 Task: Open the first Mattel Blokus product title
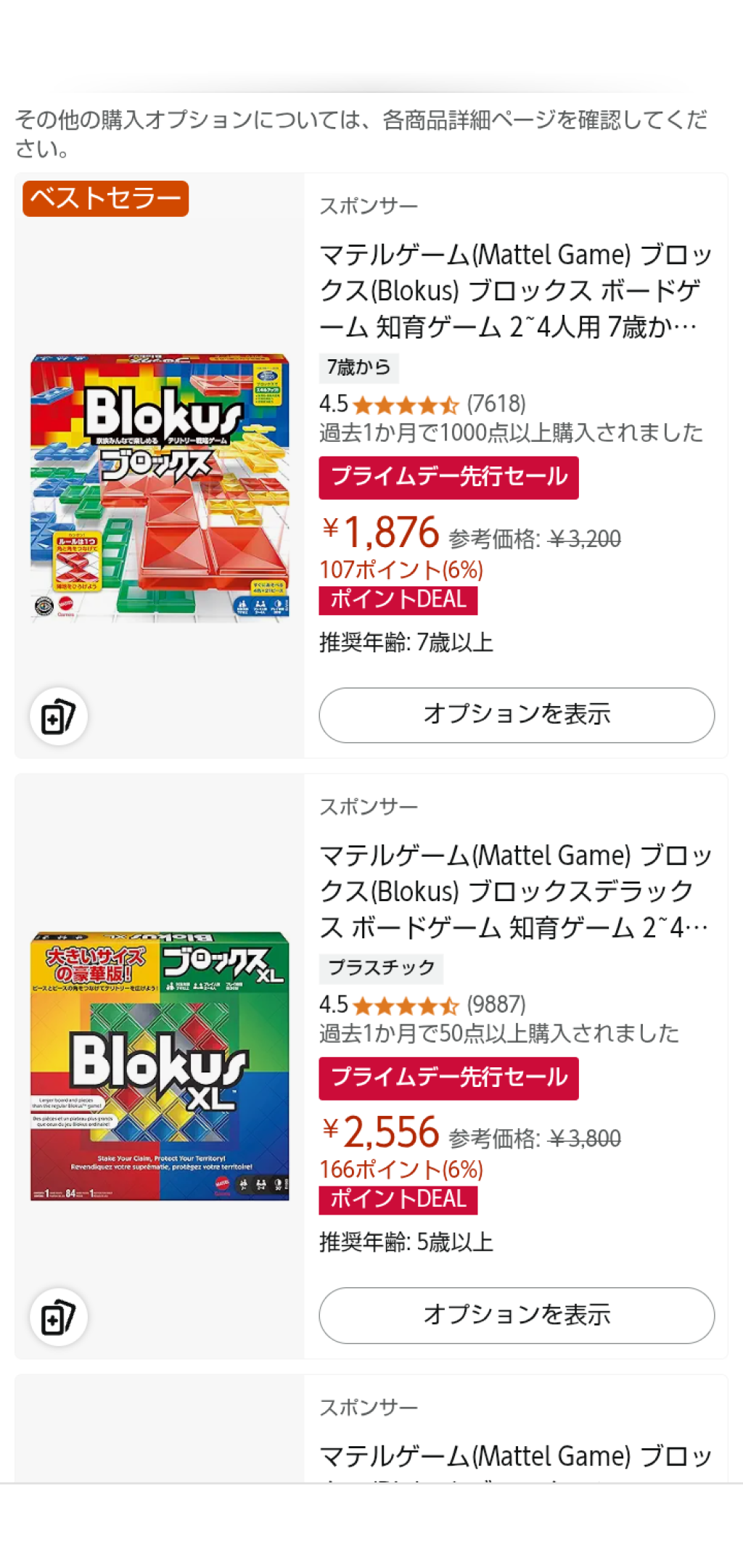(x=515, y=290)
